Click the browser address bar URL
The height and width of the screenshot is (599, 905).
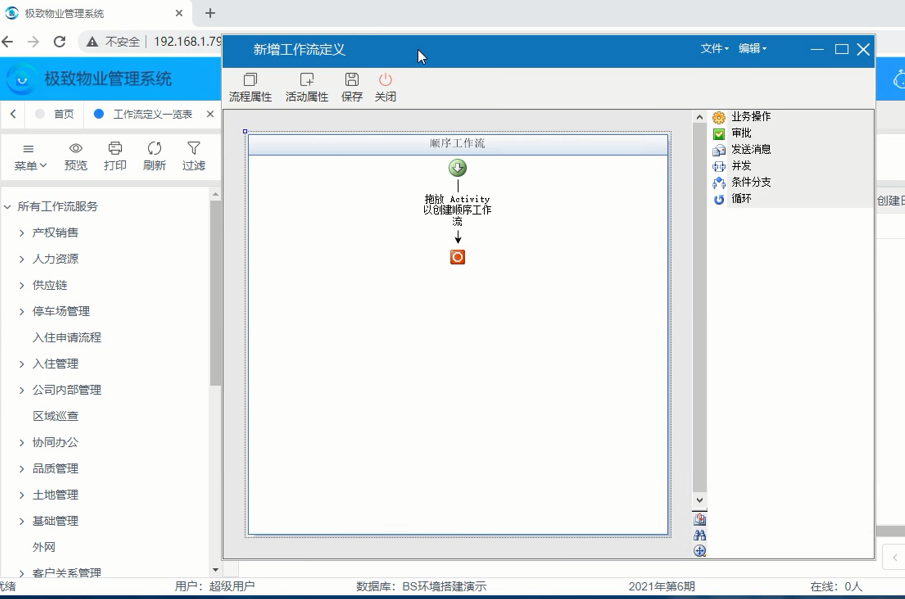coord(187,42)
